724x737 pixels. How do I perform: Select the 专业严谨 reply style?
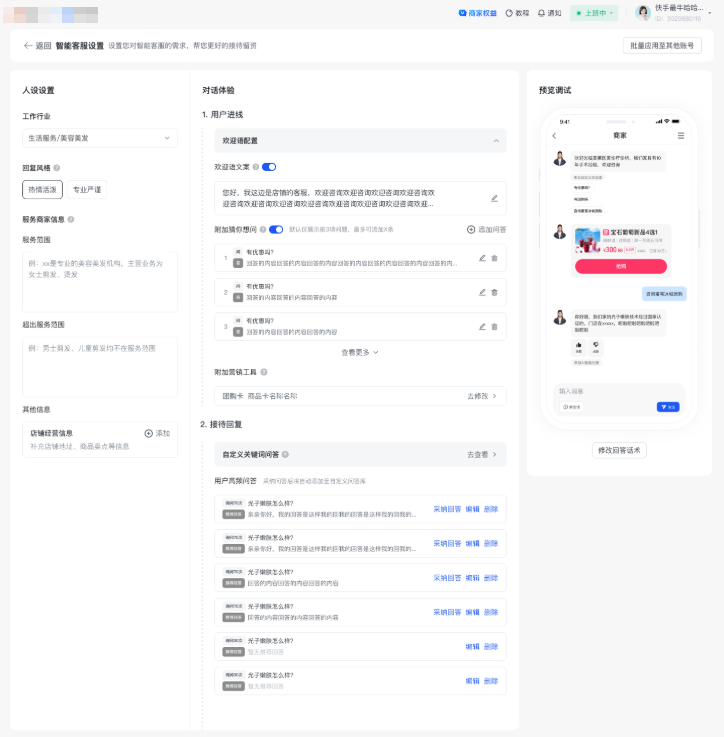point(87,189)
